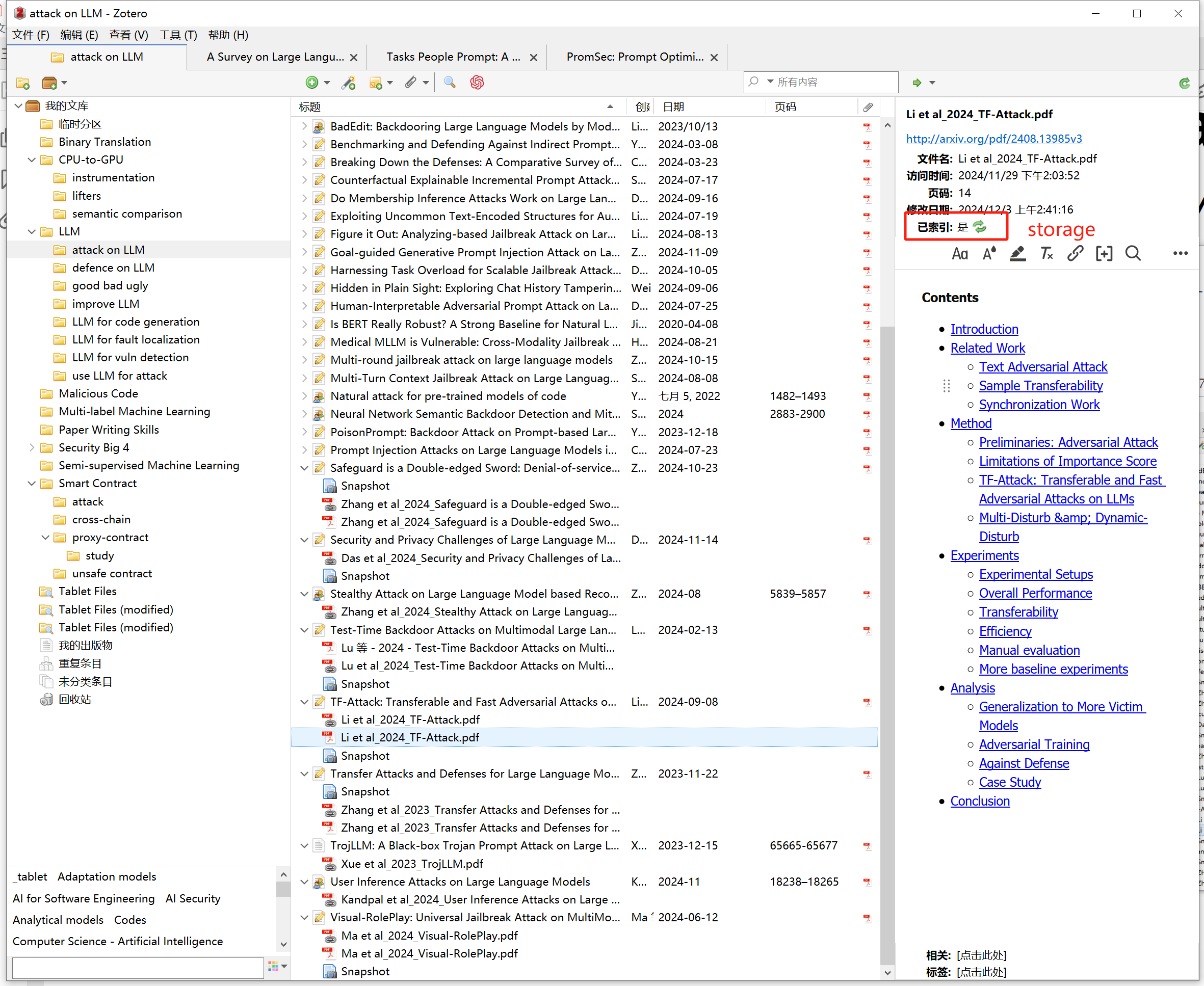This screenshot has width=1204, height=986.
Task: Click the insert citation bracket icon
Action: [x=1104, y=253]
